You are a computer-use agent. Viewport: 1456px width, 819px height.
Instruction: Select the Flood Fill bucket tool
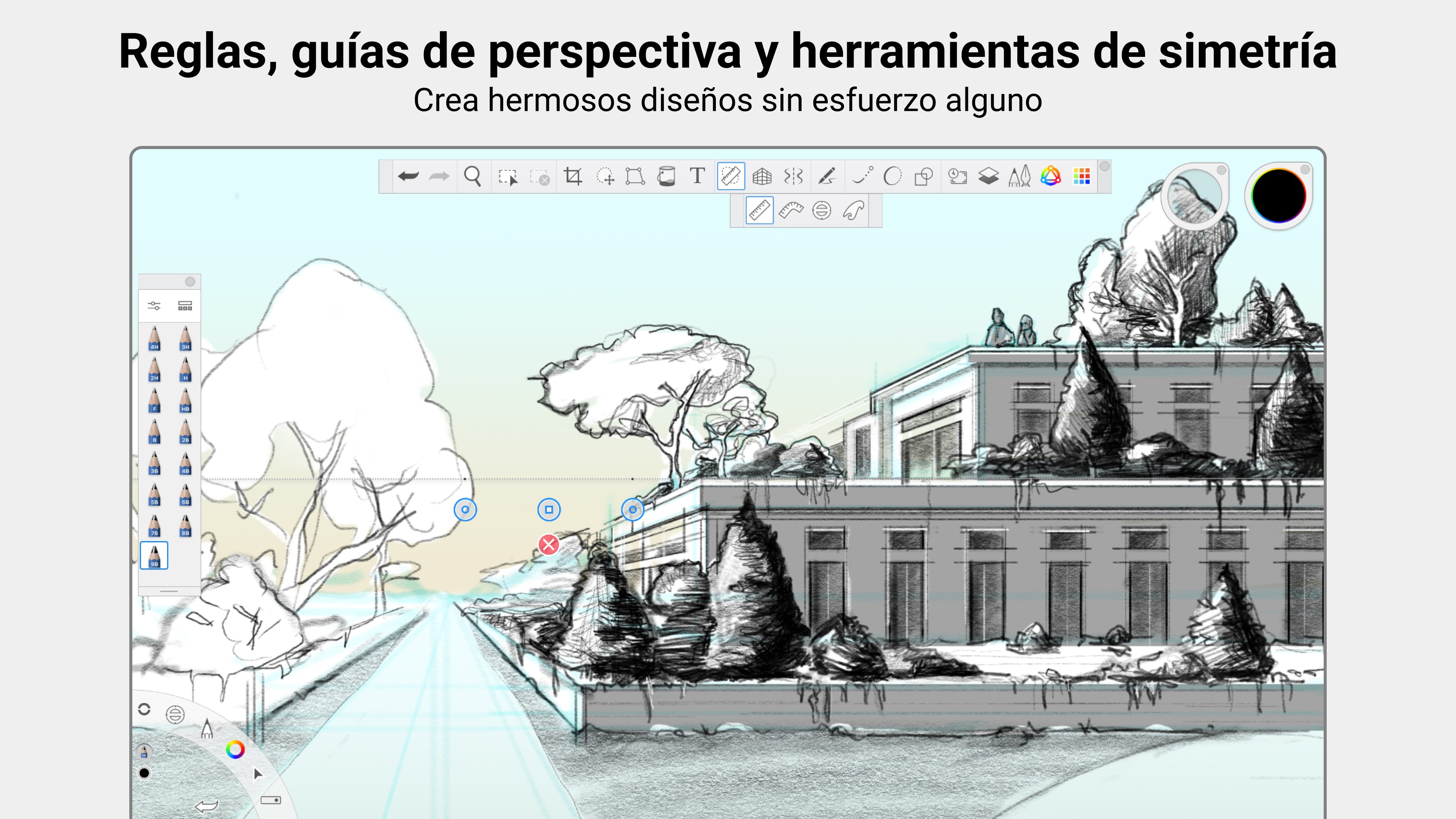[x=667, y=176]
